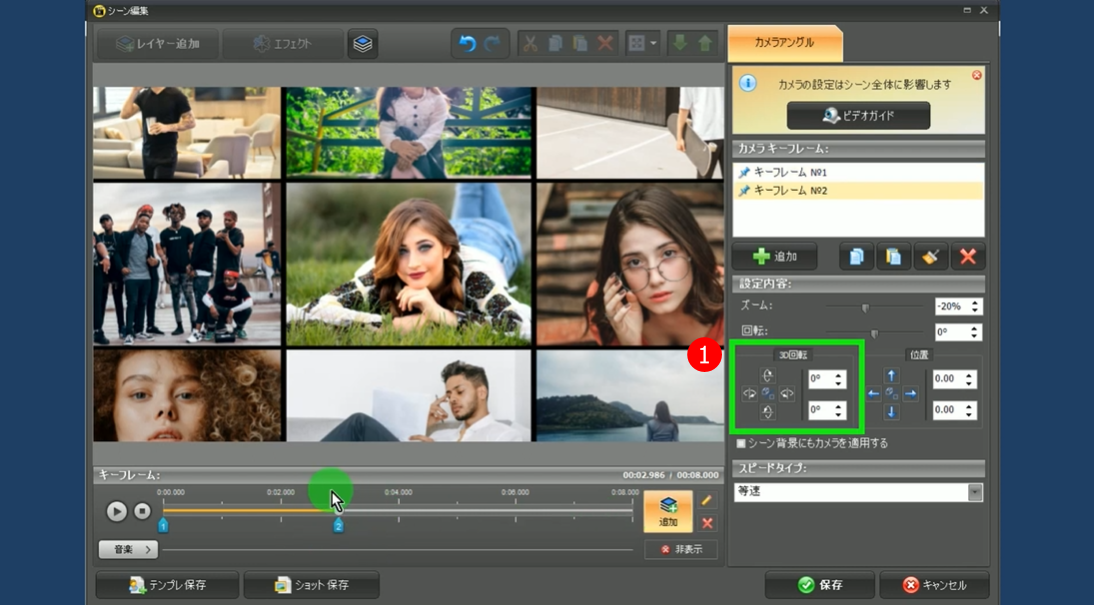This screenshot has width=1094, height=605.
Task: Open the スピードタイプ dropdown showing 等速
Action: click(975, 492)
